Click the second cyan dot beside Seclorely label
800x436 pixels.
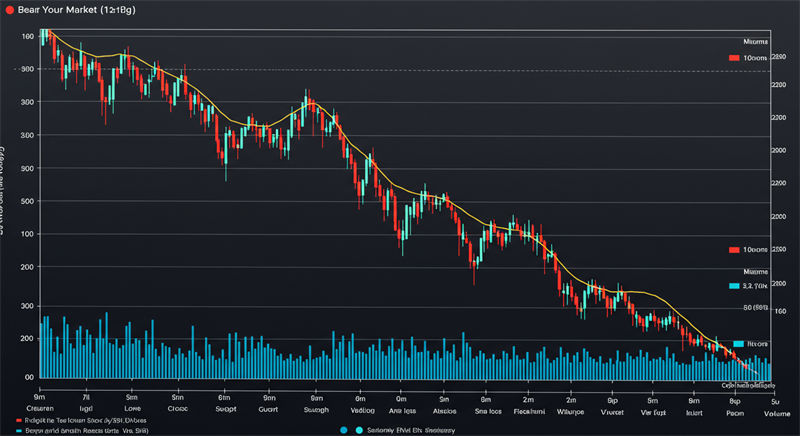click(x=357, y=430)
